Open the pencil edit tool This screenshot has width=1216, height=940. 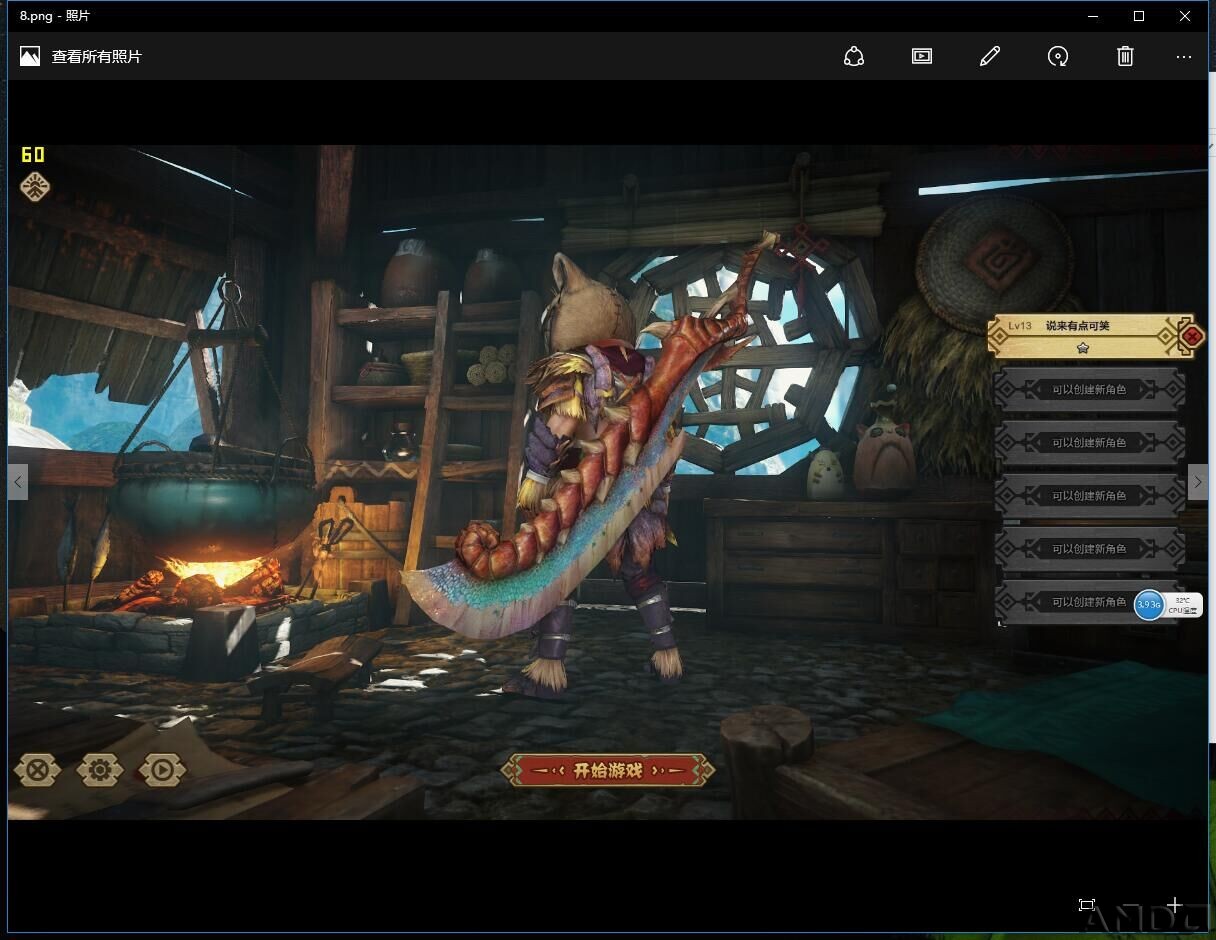point(990,57)
